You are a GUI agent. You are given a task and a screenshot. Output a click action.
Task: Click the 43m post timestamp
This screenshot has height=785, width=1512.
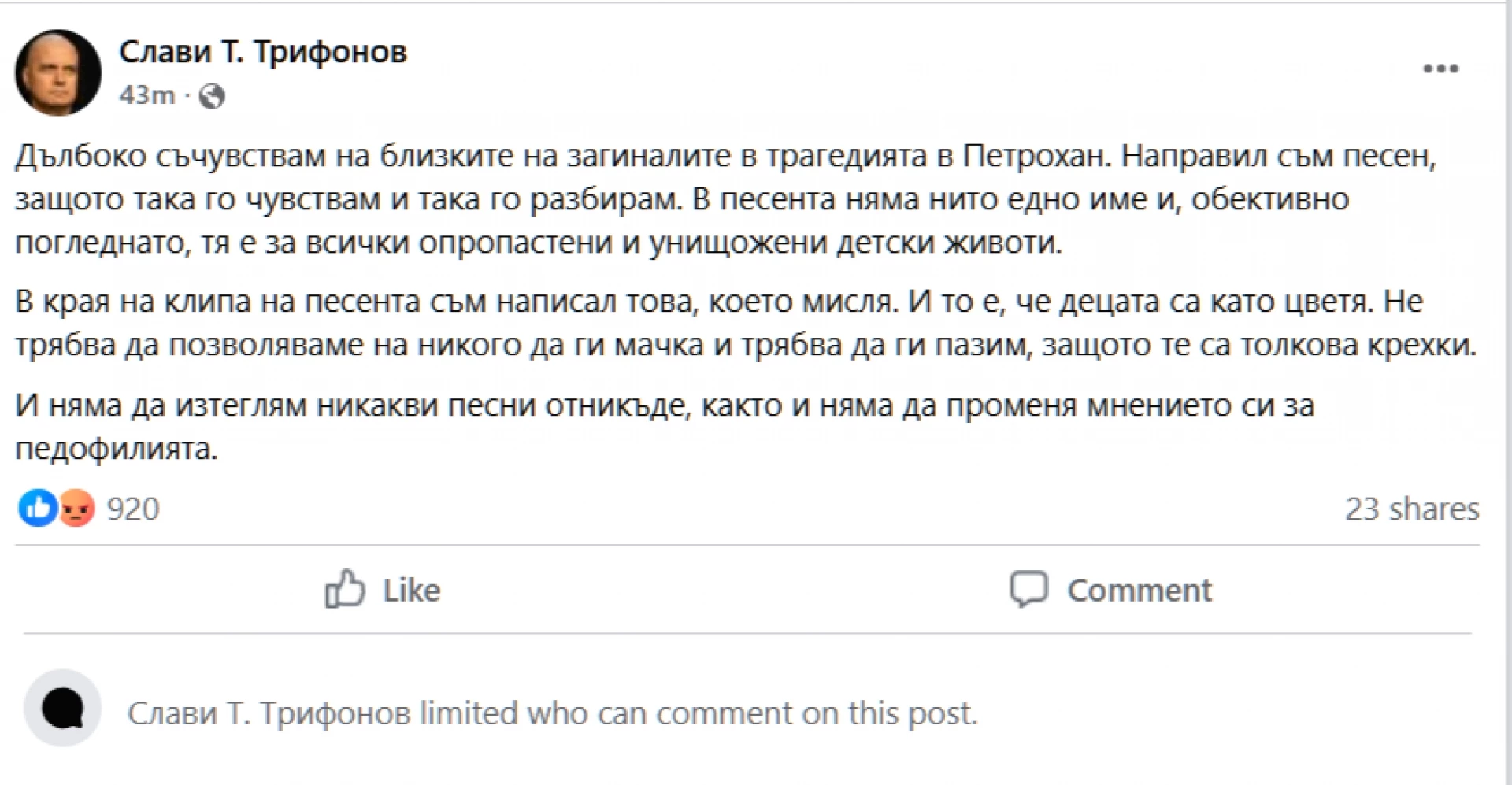click(x=146, y=95)
